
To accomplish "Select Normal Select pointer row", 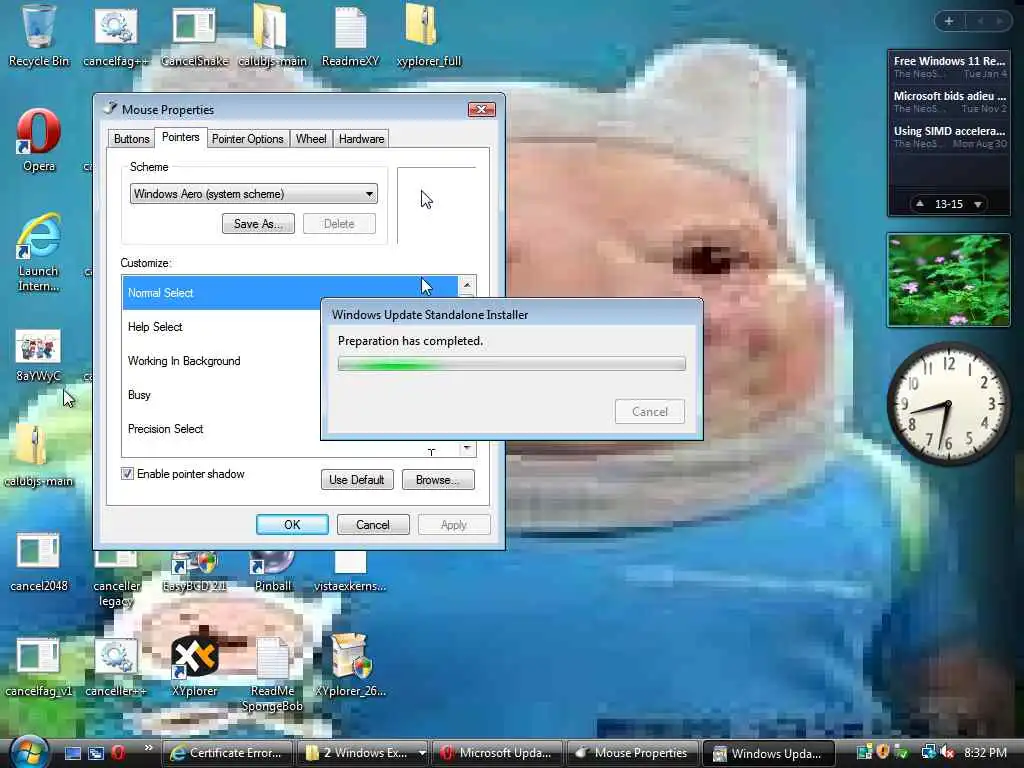I will (x=290, y=293).
